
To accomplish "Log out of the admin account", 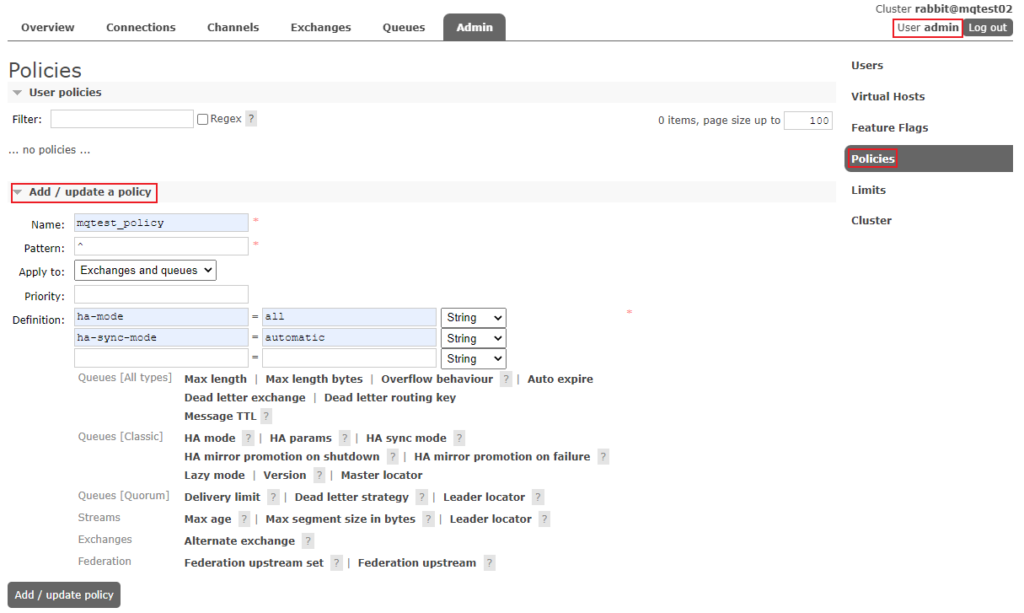I will click(987, 28).
